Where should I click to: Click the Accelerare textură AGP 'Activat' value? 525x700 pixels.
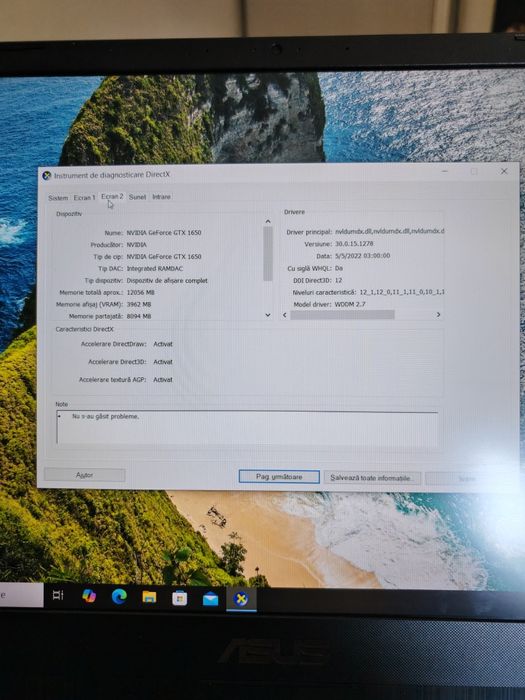pyautogui.click(x=163, y=380)
